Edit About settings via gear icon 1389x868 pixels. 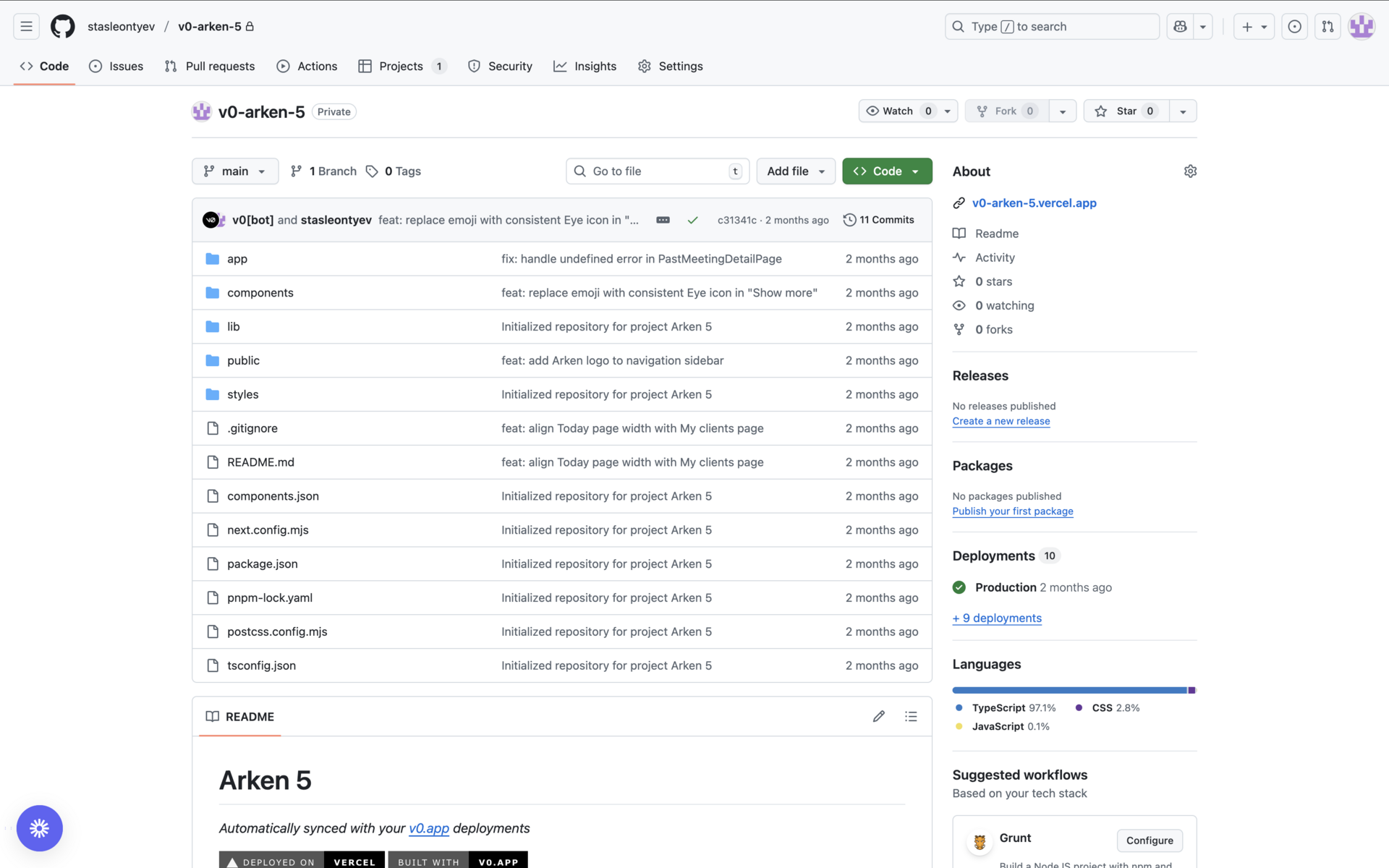point(1190,171)
